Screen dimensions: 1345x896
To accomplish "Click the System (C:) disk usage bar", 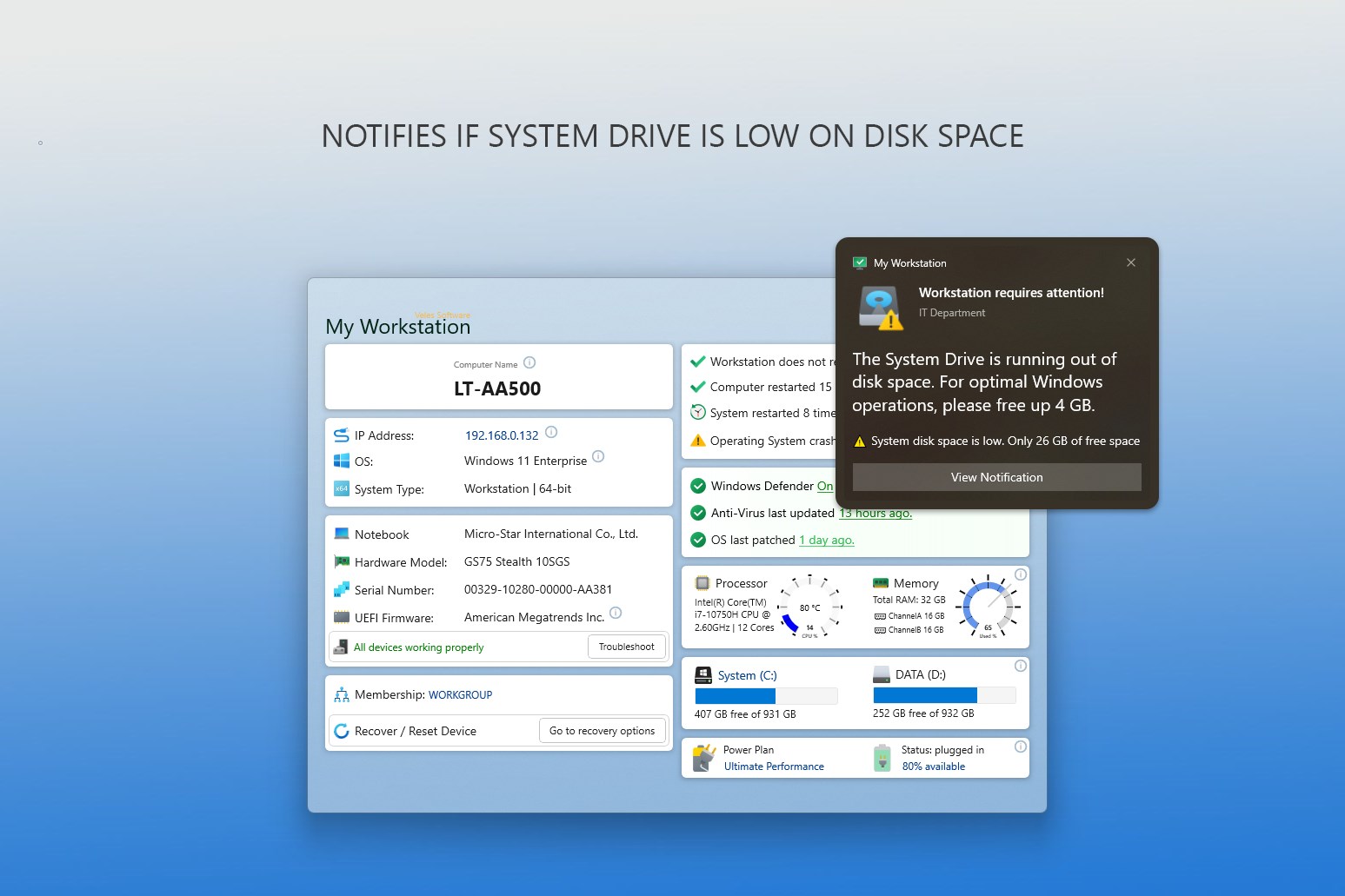I will [766, 696].
